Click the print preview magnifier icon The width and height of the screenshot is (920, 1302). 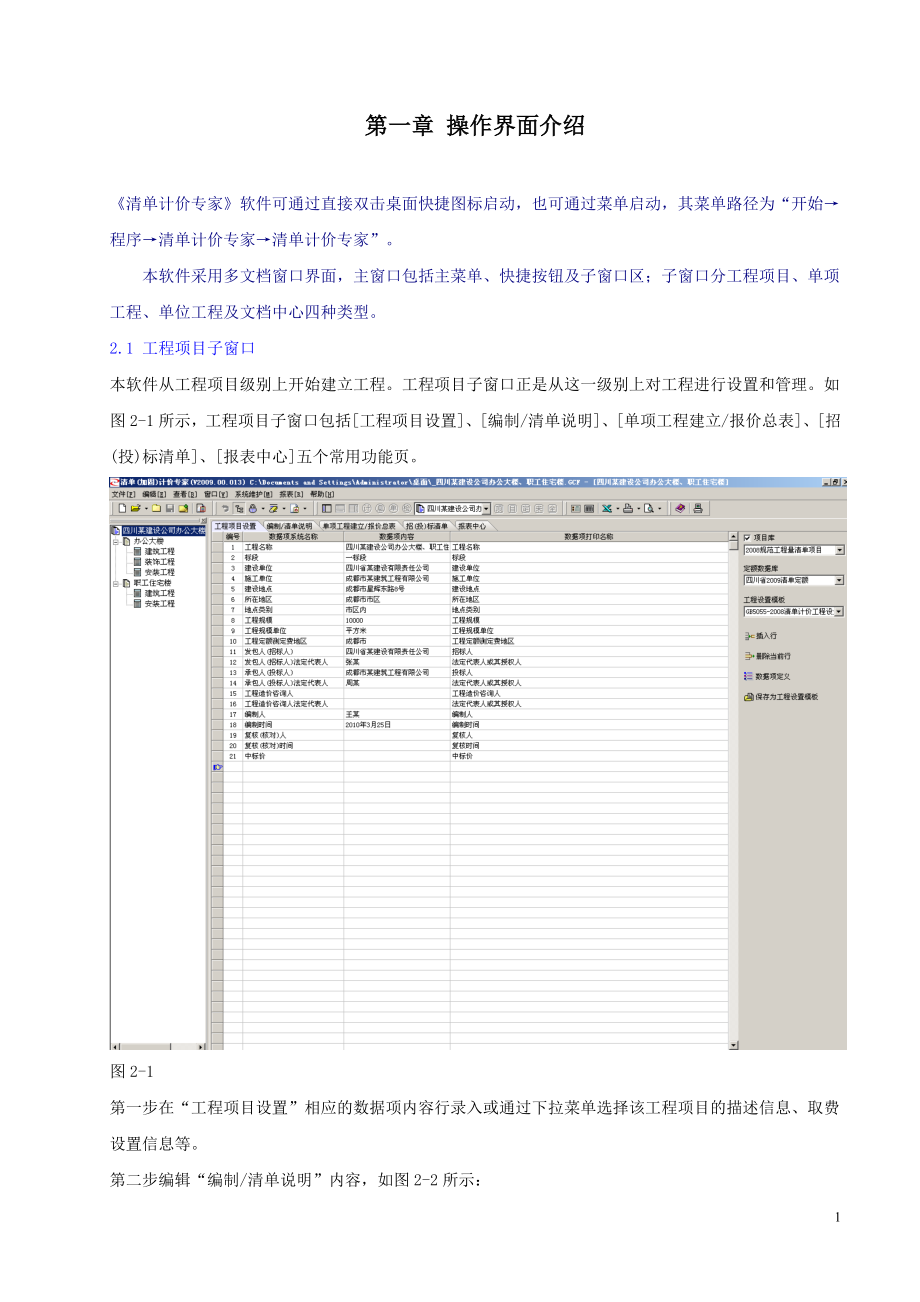649,508
